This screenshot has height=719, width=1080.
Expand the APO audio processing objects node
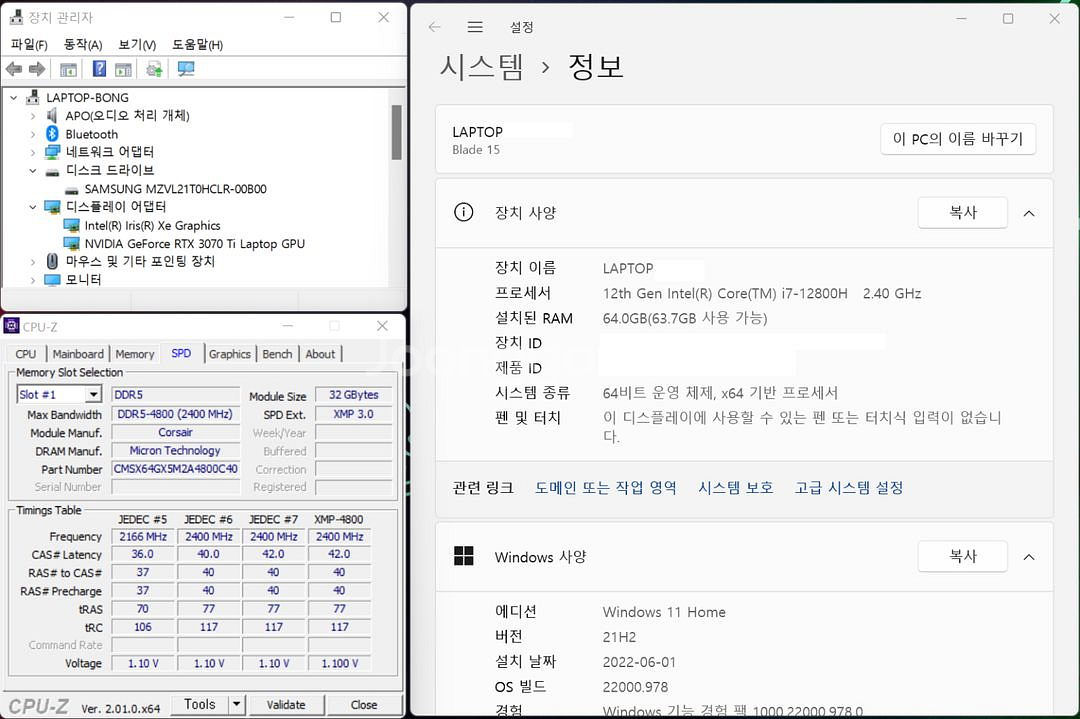tap(33, 116)
